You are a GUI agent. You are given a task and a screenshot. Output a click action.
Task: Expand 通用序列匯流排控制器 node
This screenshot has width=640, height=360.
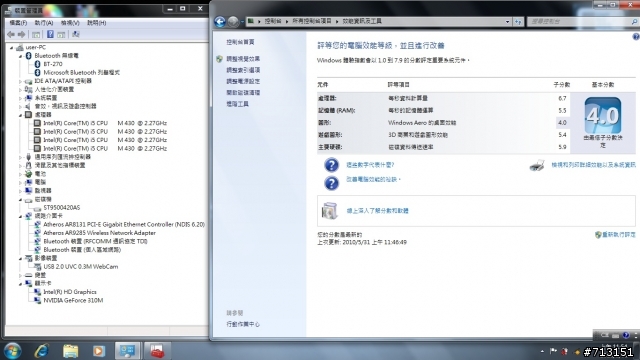(x=20, y=157)
